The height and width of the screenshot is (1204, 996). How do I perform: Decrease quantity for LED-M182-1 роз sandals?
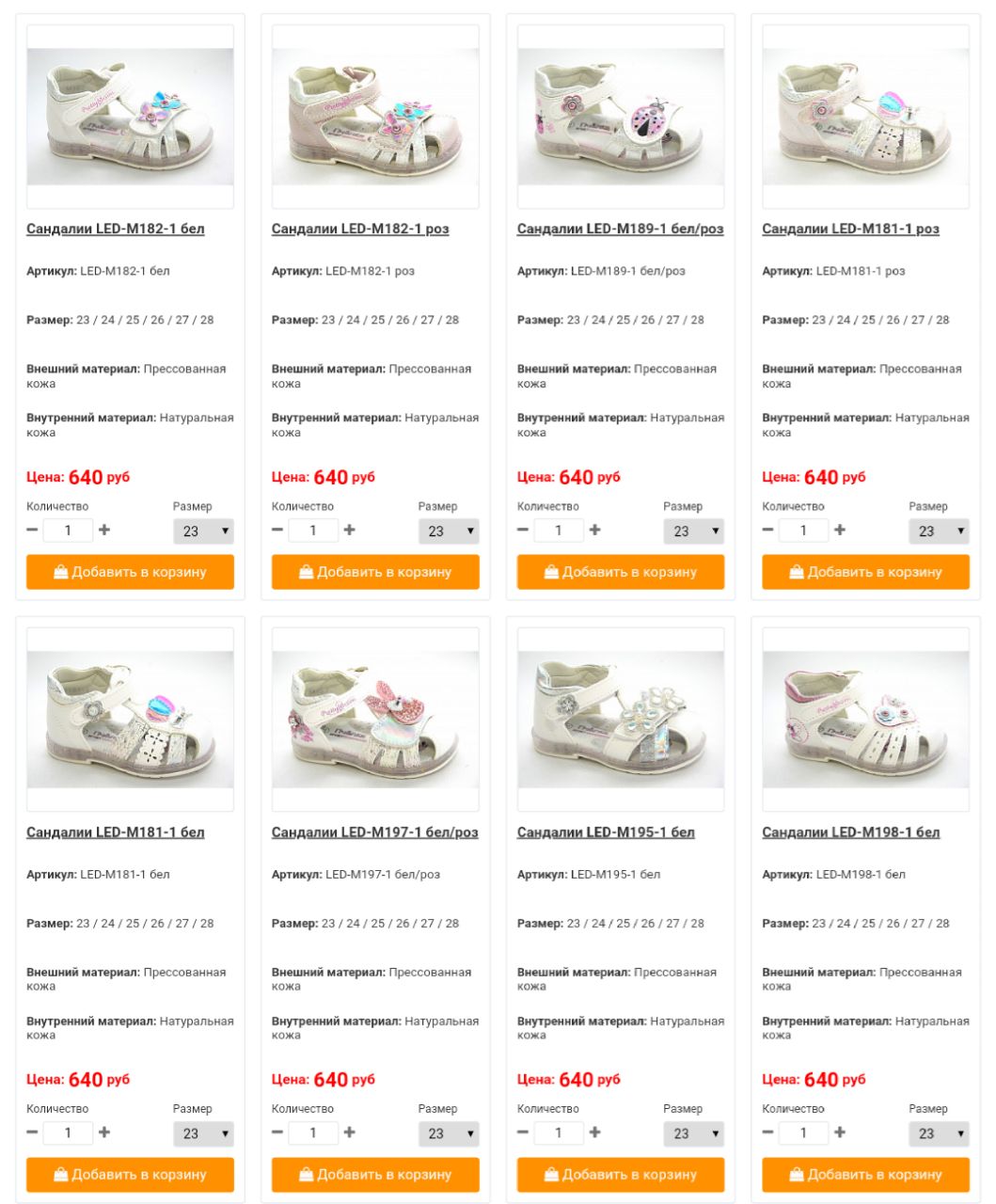point(277,530)
